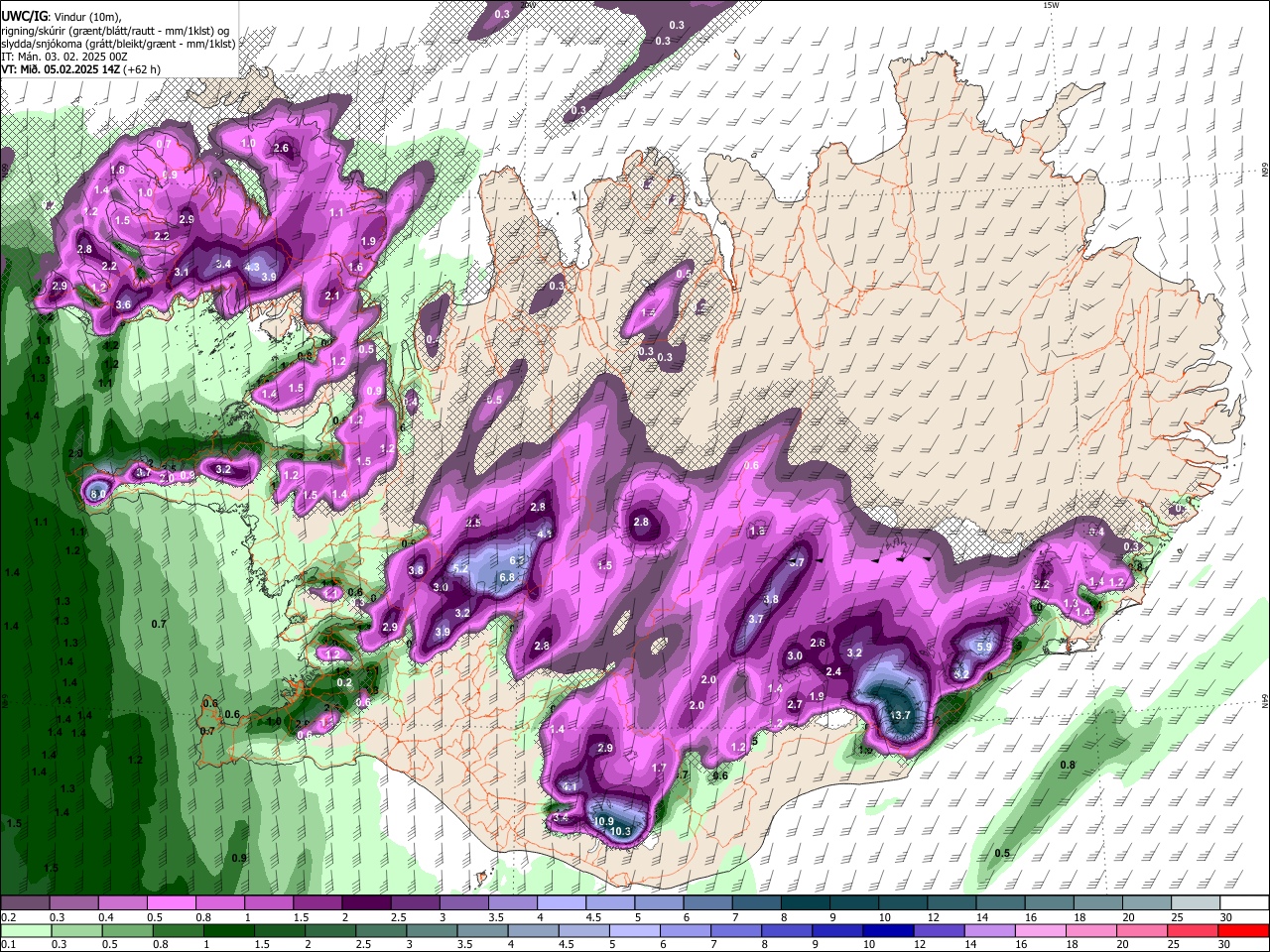Click the 5.9 value in the southeast
This screenshot has width=1270, height=952.
(985, 647)
